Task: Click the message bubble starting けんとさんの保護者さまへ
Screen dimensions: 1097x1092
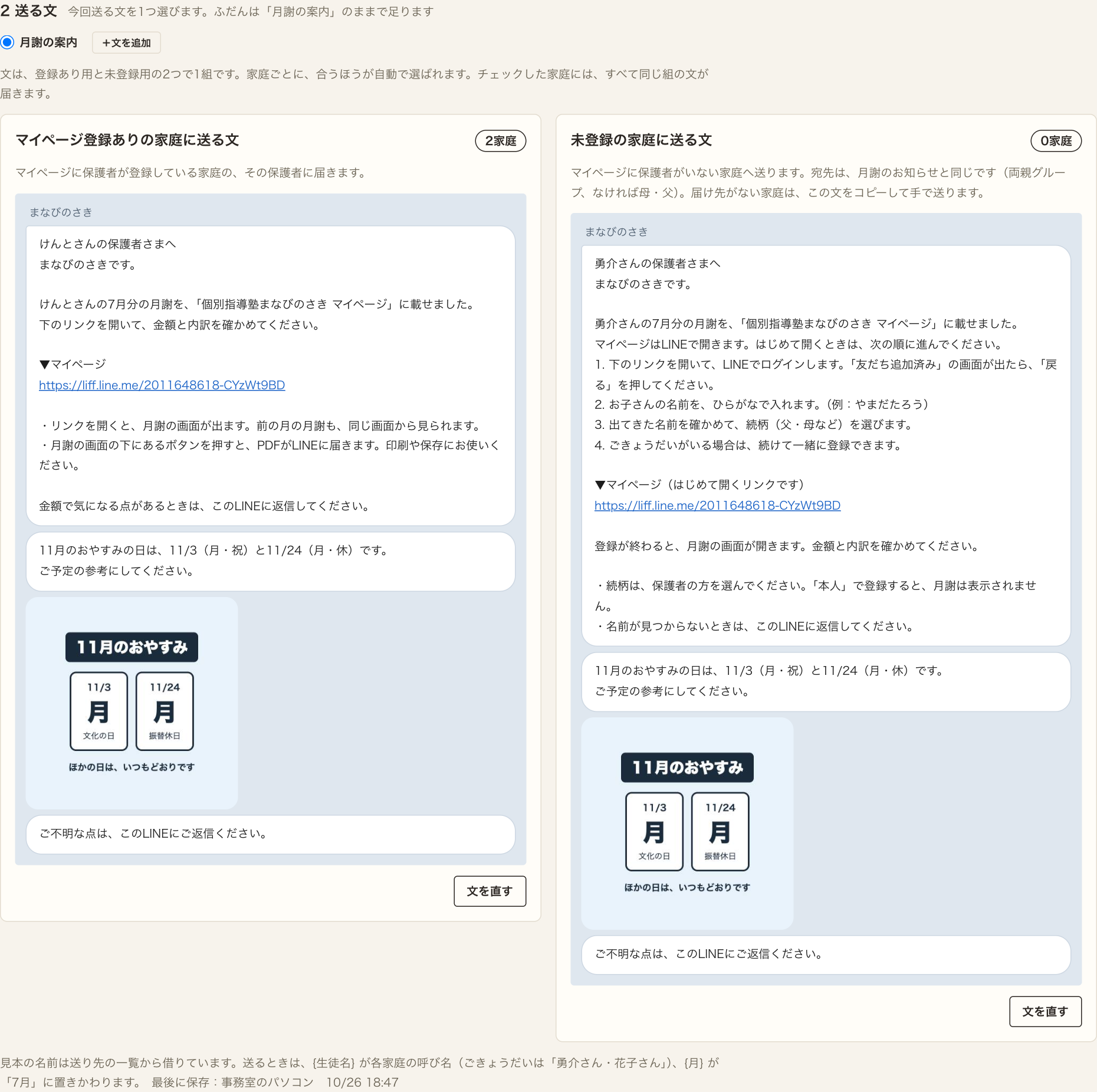Action: pyautogui.click(x=271, y=376)
